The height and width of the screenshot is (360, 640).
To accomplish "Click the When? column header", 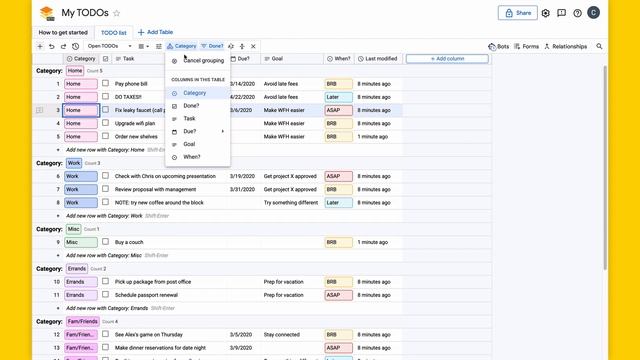I will (339, 59).
